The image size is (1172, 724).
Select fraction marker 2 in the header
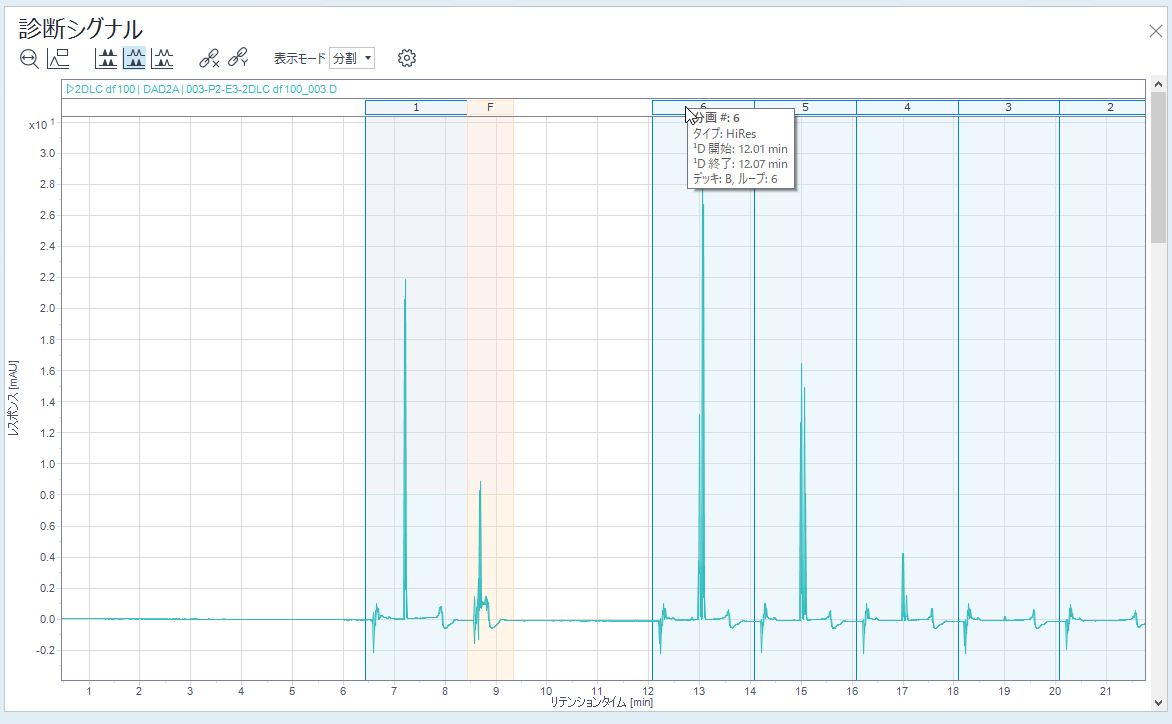[1102, 108]
